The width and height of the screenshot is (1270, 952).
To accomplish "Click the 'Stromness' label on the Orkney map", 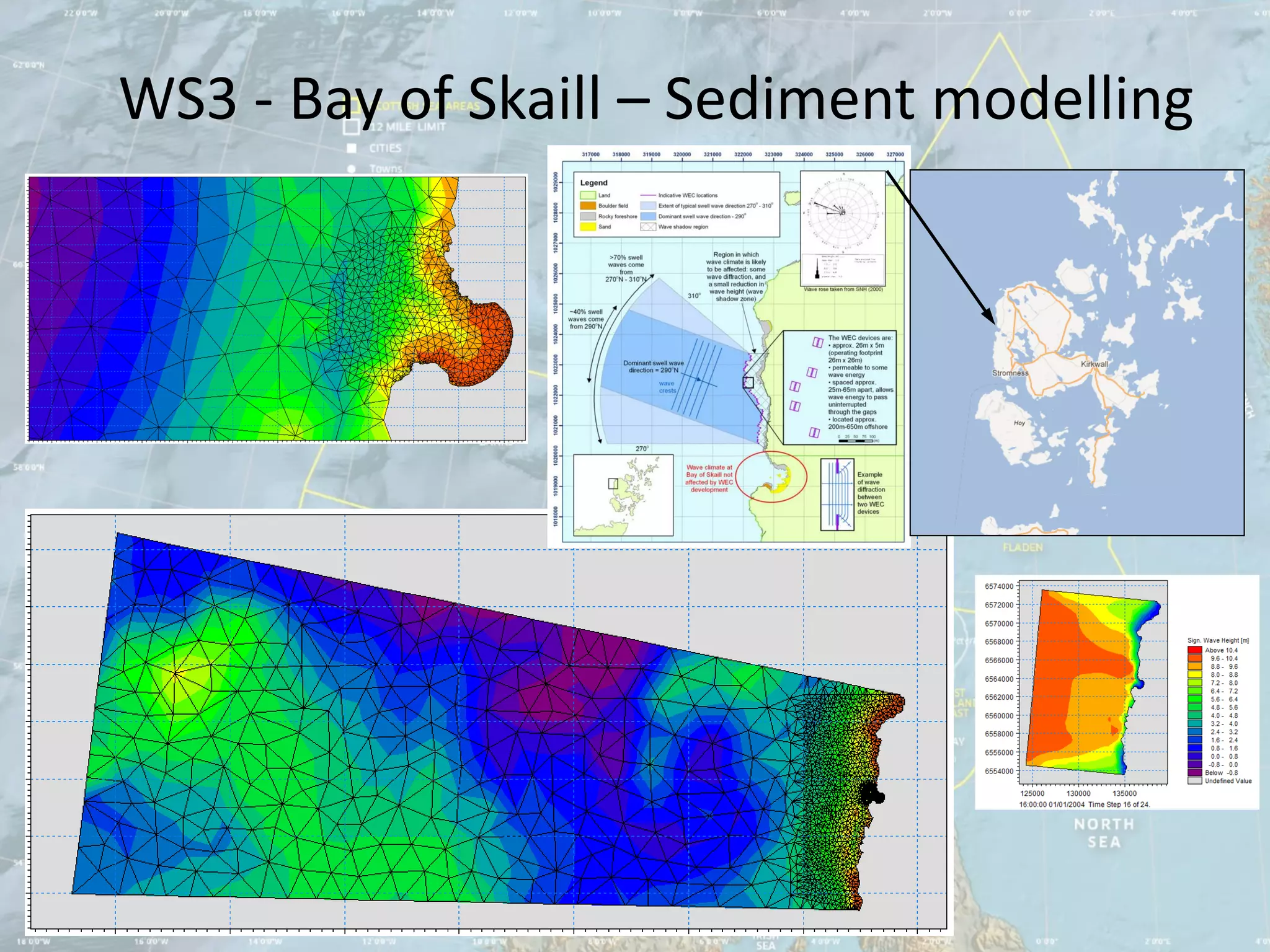I will 1010,373.
